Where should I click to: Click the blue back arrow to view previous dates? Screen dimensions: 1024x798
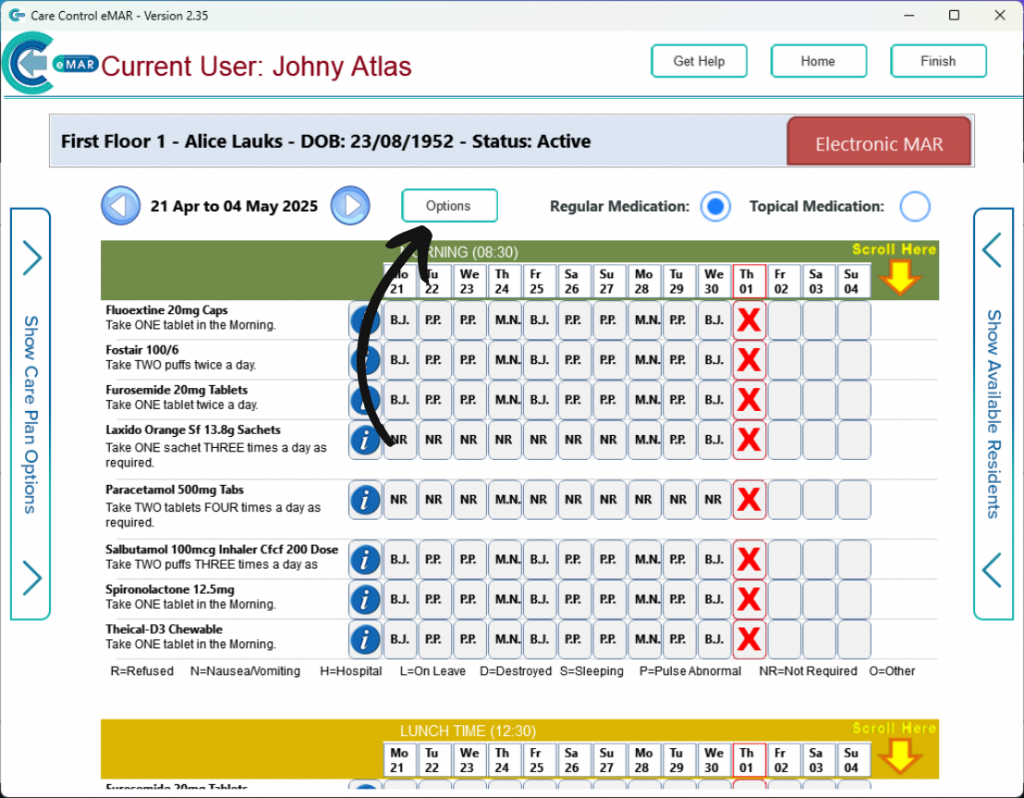click(120, 205)
